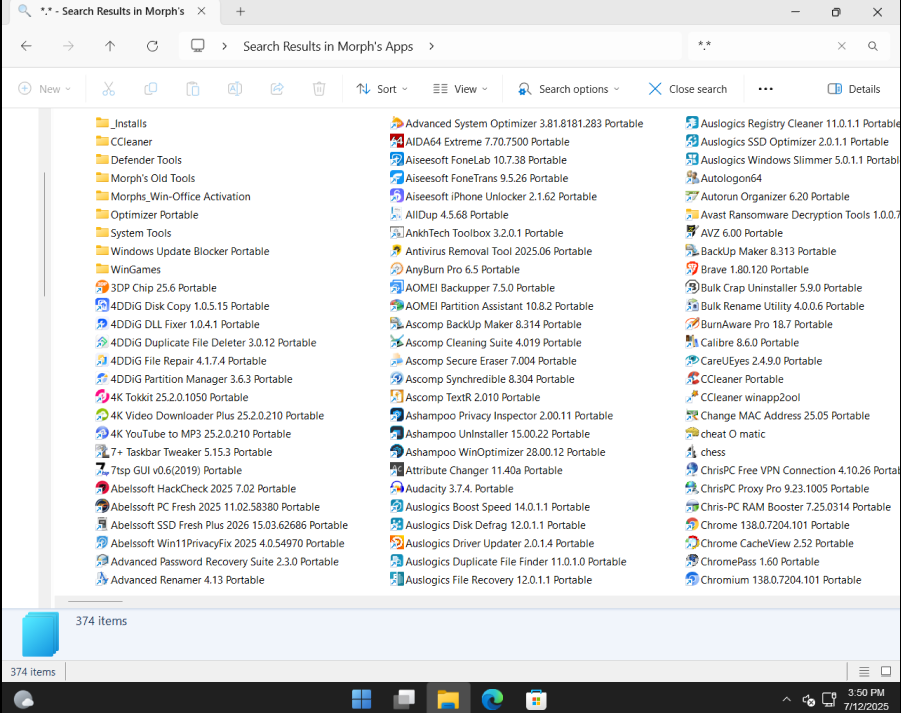Toggle the Details pane button
The image size is (901, 713).
click(x=853, y=89)
